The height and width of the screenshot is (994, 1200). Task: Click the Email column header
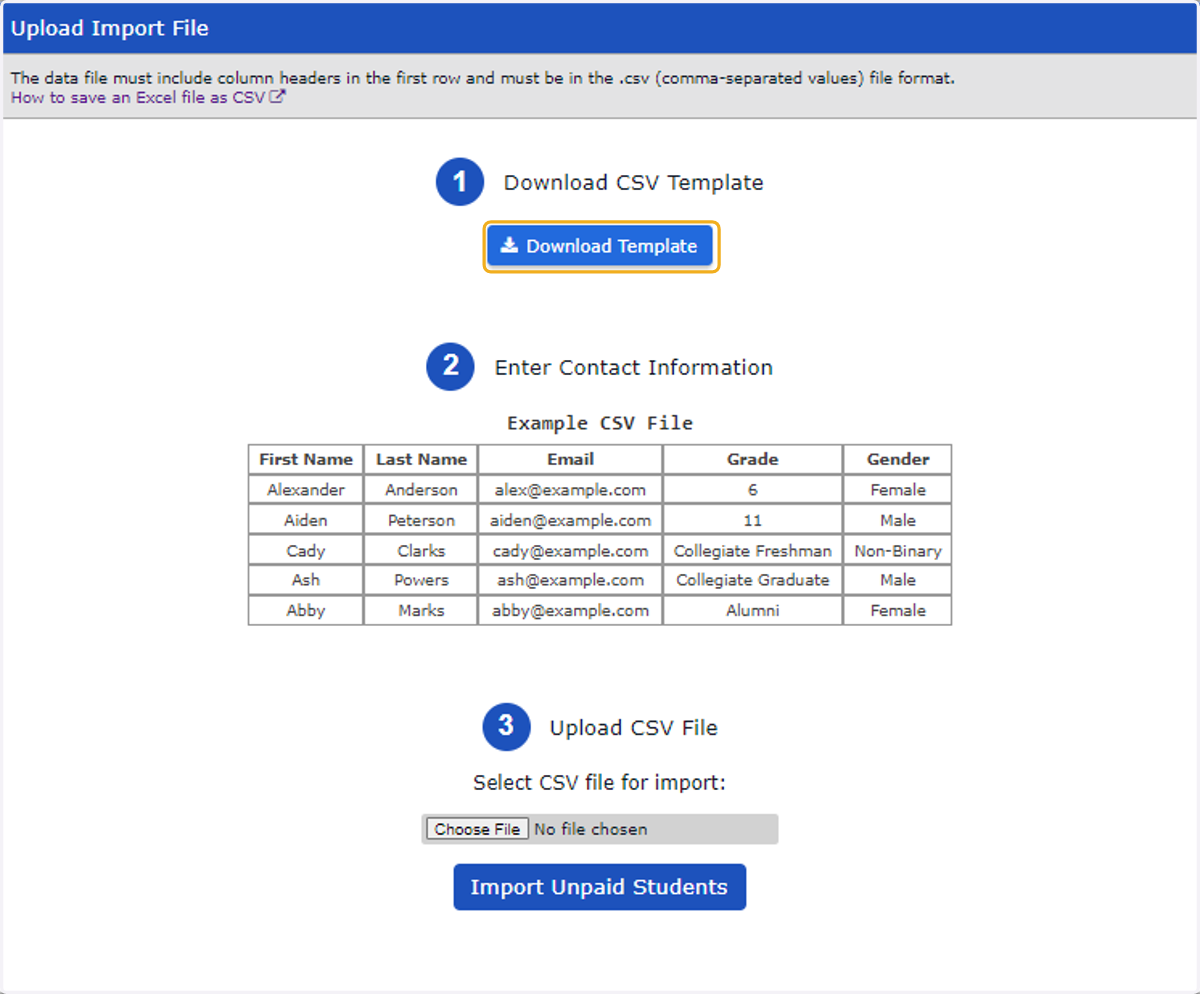pyautogui.click(x=570, y=460)
